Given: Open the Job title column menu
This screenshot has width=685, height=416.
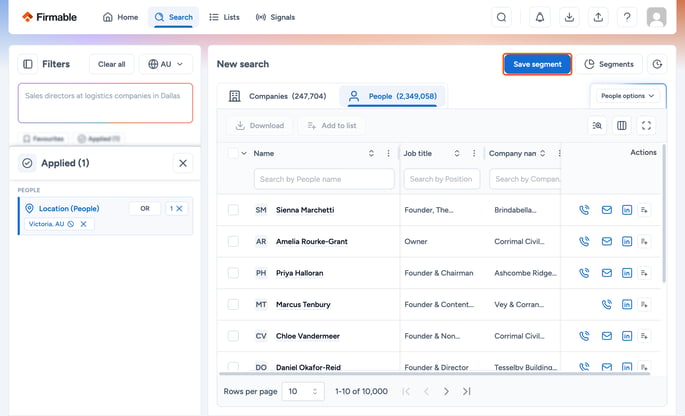Looking at the screenshot, I should 474,153.
